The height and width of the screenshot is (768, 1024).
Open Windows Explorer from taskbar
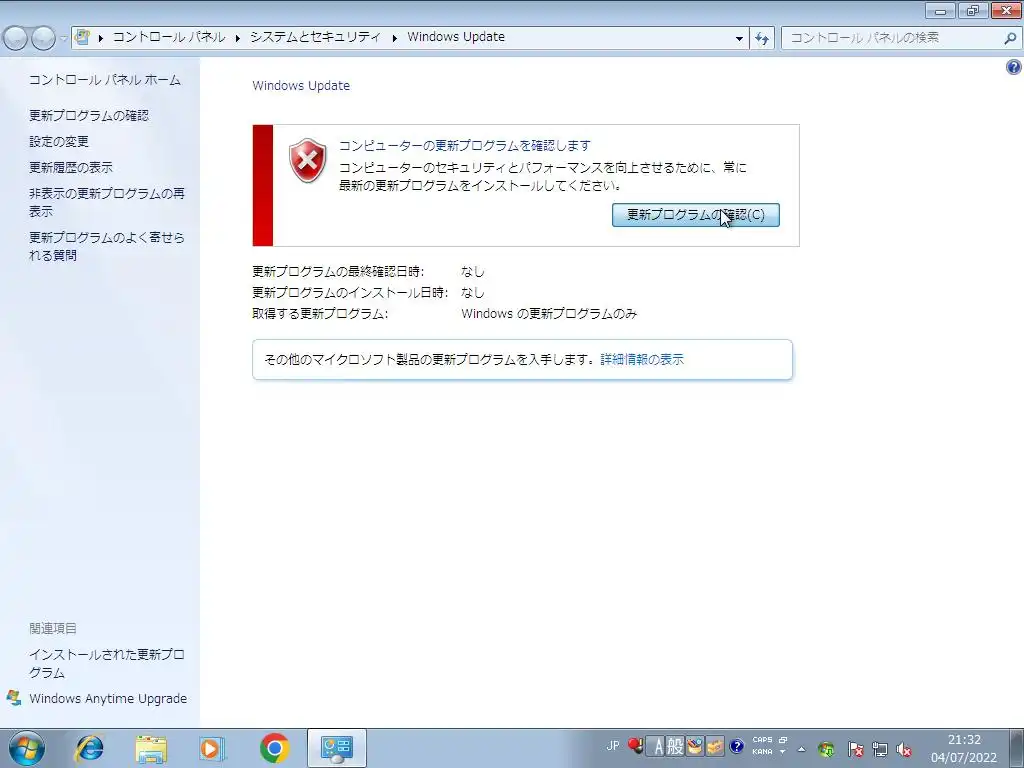click(x=151, y=748)
